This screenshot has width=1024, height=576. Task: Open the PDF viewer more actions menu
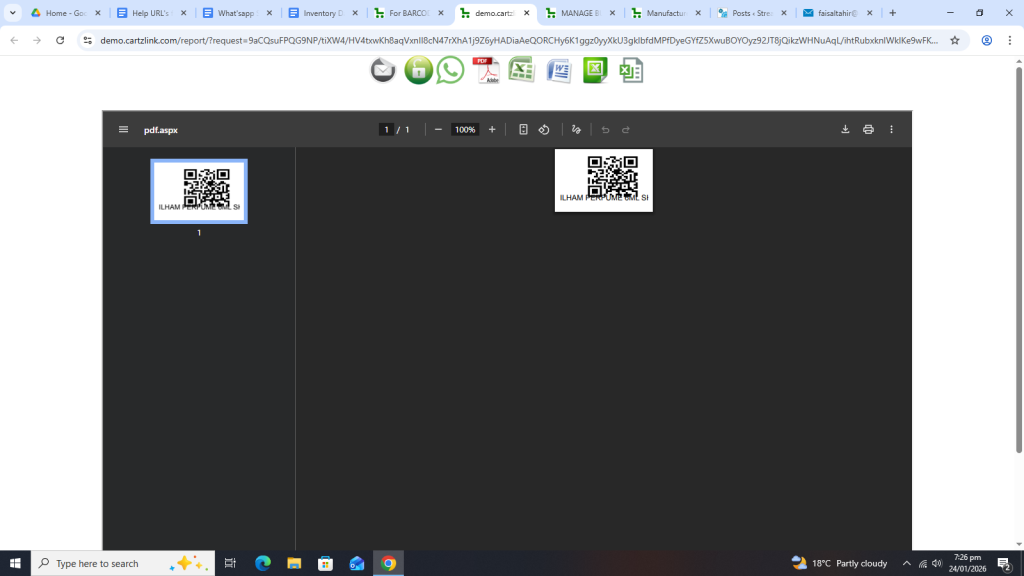(891, 130)
